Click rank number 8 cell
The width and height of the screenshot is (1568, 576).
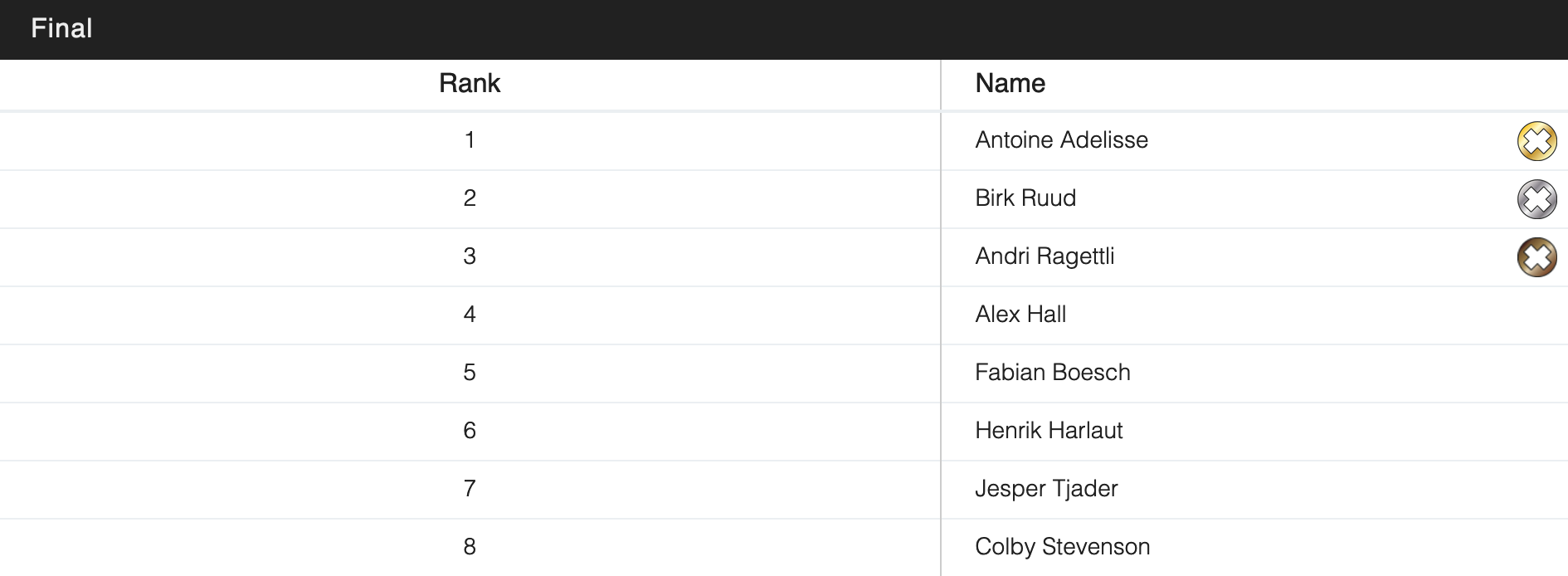pyautogui.click(x=470, y=547)
